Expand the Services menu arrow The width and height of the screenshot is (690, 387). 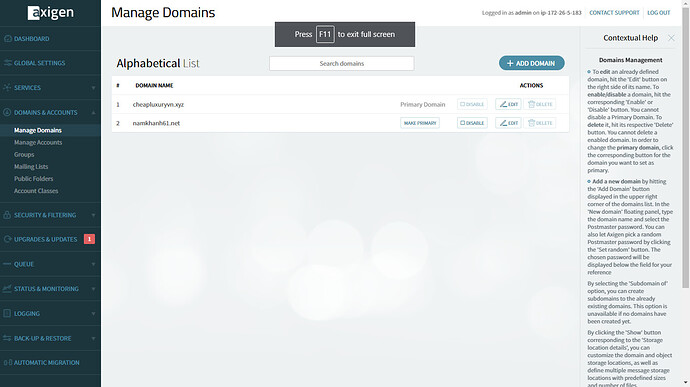pos(93,88)
